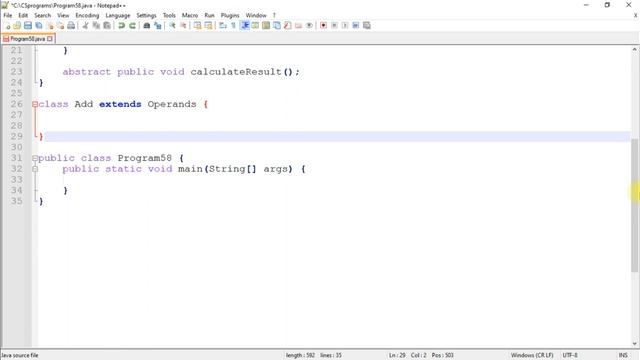Click the text 'calculateResult();' on line 23
This screenshot has width=640, height=360.
pyautogui.click(x=245, y=72)
